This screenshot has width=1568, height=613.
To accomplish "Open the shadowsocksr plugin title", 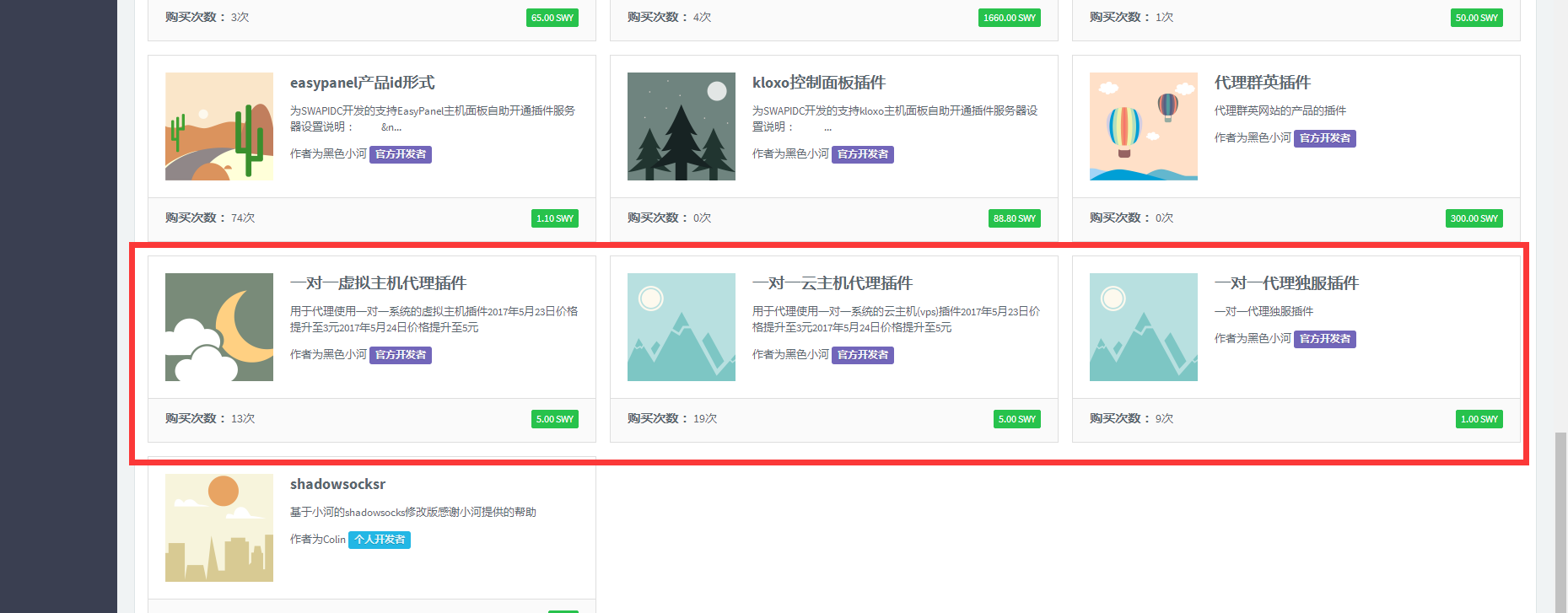I will pyautogui.click(x=337, y=484).
